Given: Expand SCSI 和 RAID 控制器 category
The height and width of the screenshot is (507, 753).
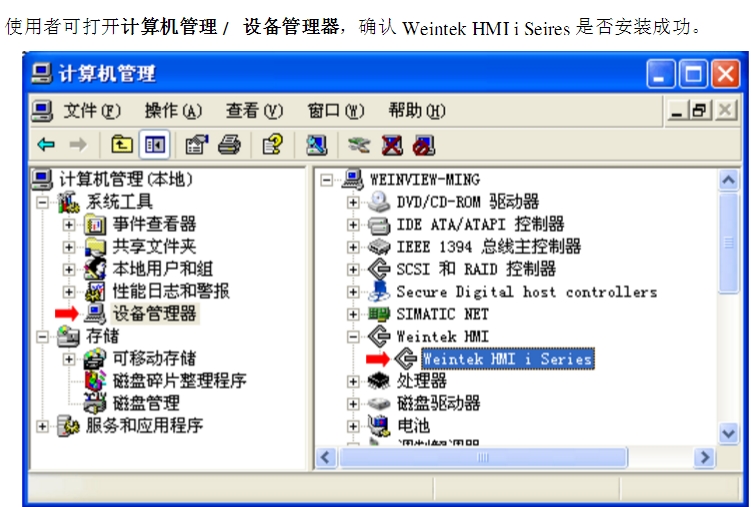Looking at the screenshot, I should click(353, 269).
